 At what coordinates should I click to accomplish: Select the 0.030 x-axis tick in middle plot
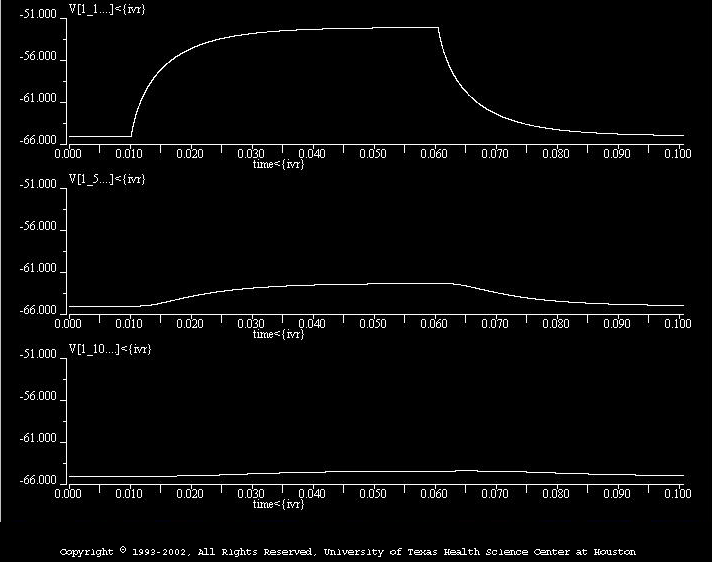pyautogui.click(x=251, y=324)
